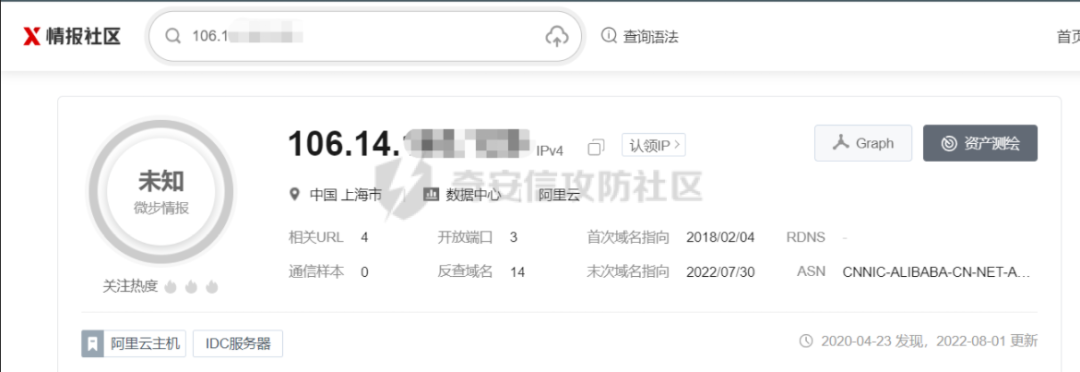The height and width of the screenshot is (372, 1080).
Task: Click the 认领IP button
Action: click(x=654, y=145)
